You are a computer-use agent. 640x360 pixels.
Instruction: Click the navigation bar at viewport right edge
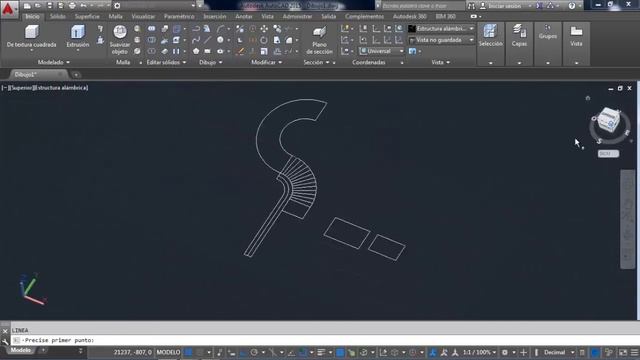coord(627,219)
